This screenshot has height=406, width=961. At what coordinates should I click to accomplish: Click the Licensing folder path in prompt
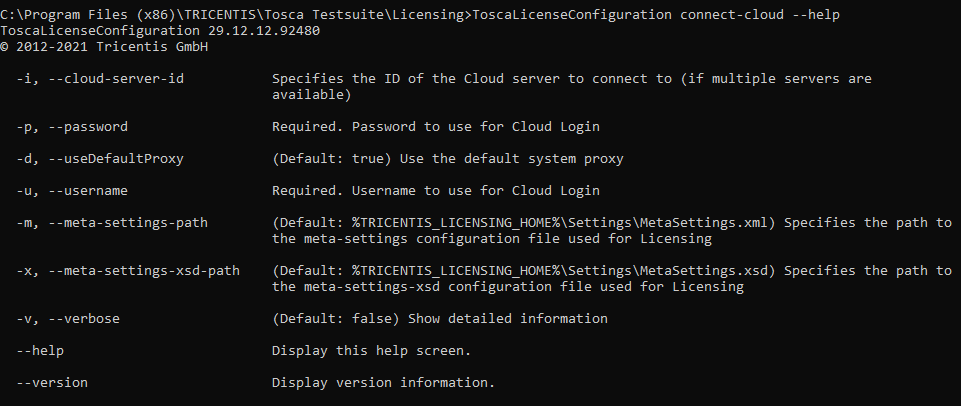[x=428, y=14]
